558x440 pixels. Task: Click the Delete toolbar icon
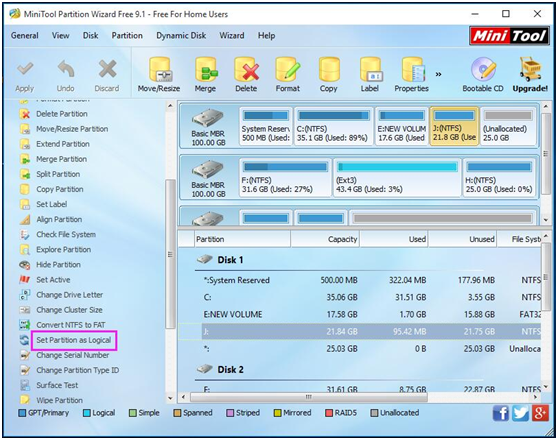pyautogui.click(x=246, y=70)
